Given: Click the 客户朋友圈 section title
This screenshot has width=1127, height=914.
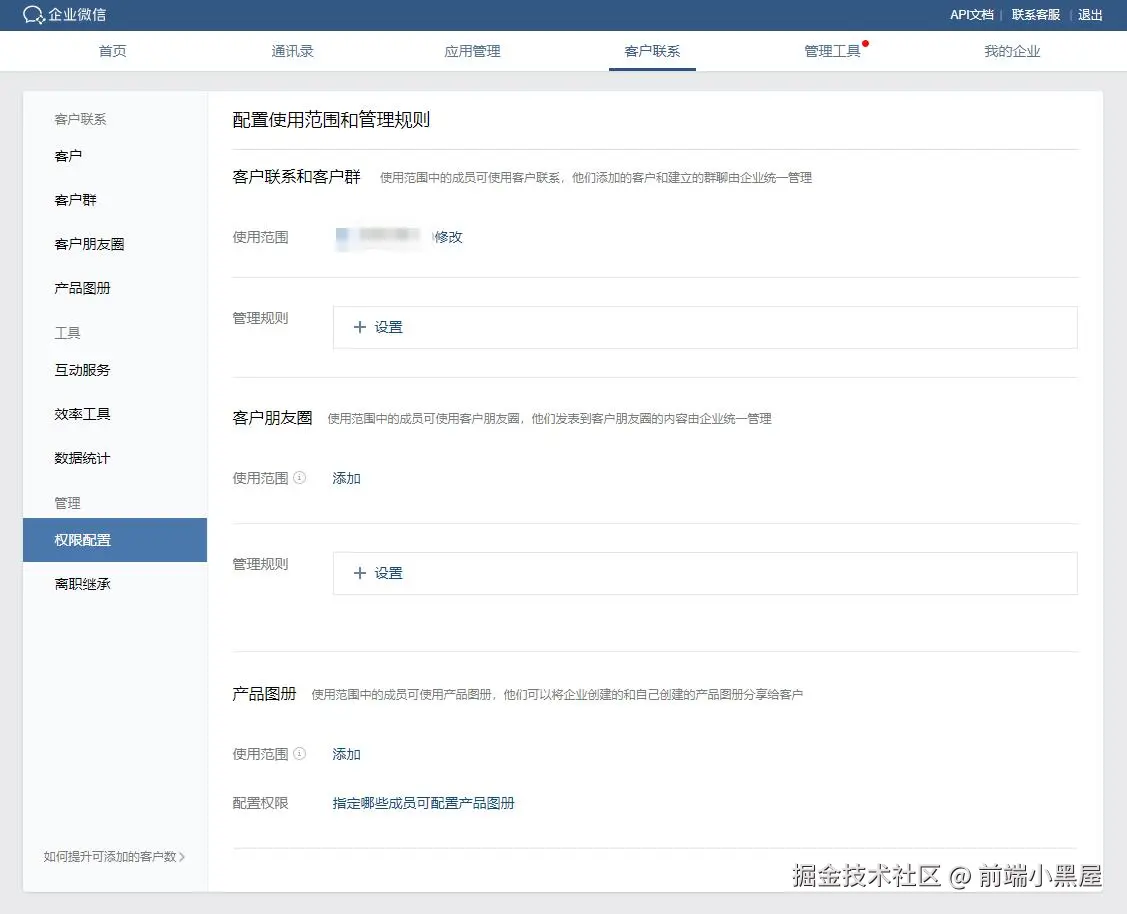Looking at the screenshot, I should tap(272, 417).
